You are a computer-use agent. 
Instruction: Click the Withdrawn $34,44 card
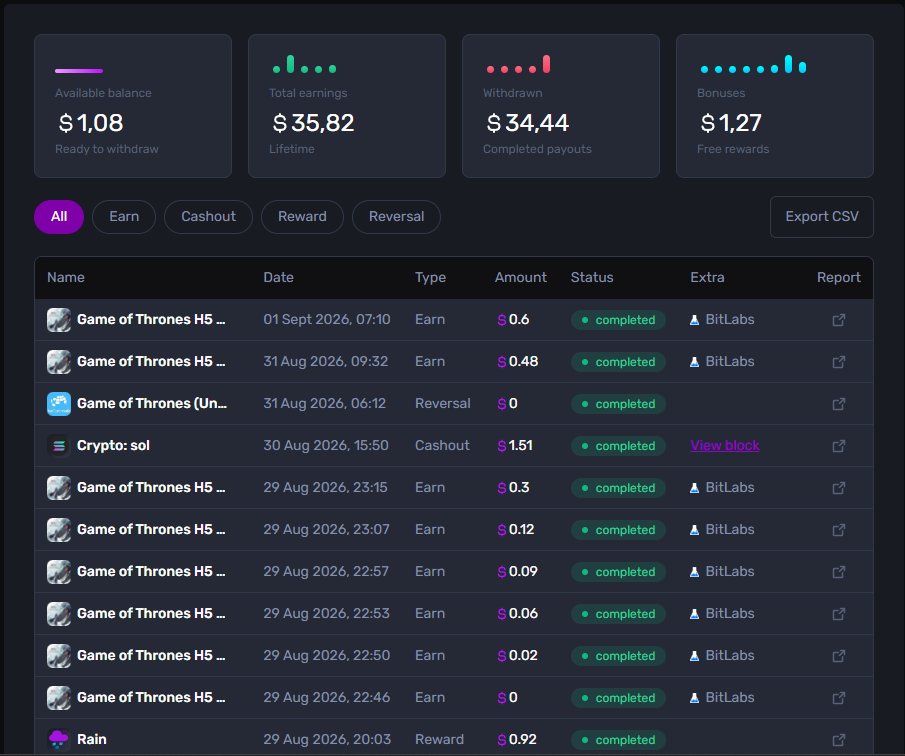pyautogui.click(x=561, y=106)
